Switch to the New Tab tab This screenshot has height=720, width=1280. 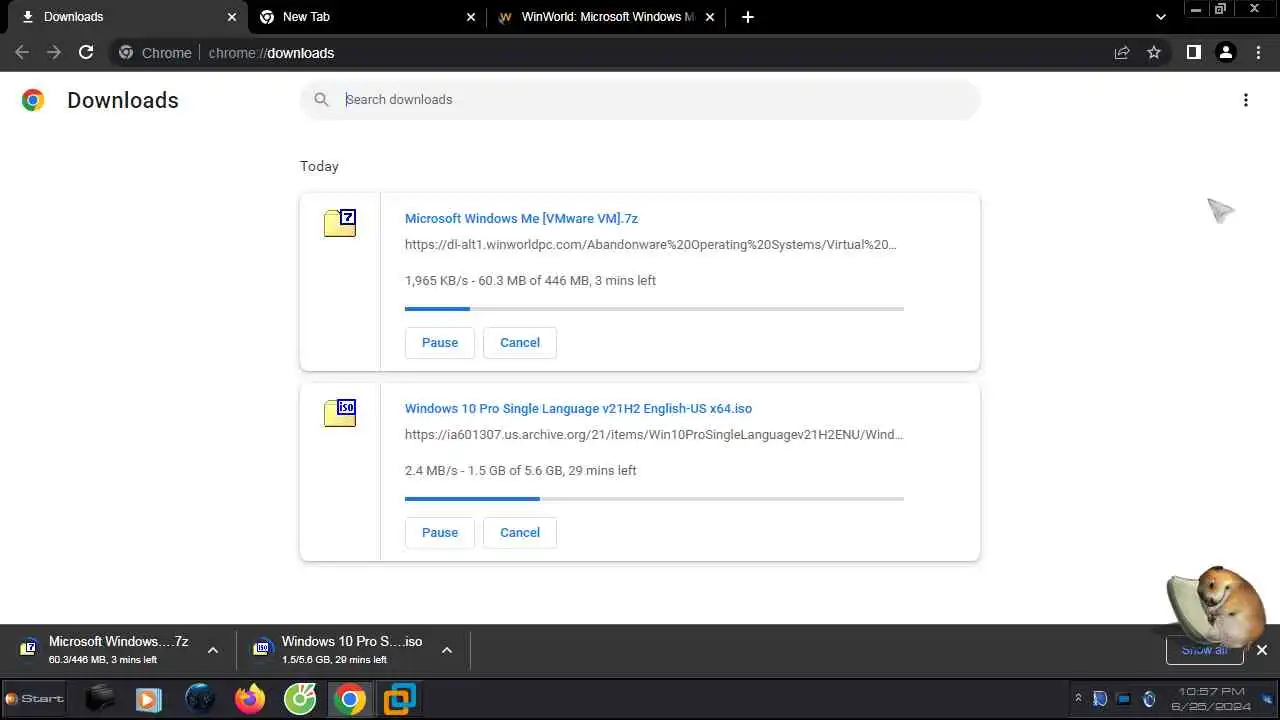[364, 17]
